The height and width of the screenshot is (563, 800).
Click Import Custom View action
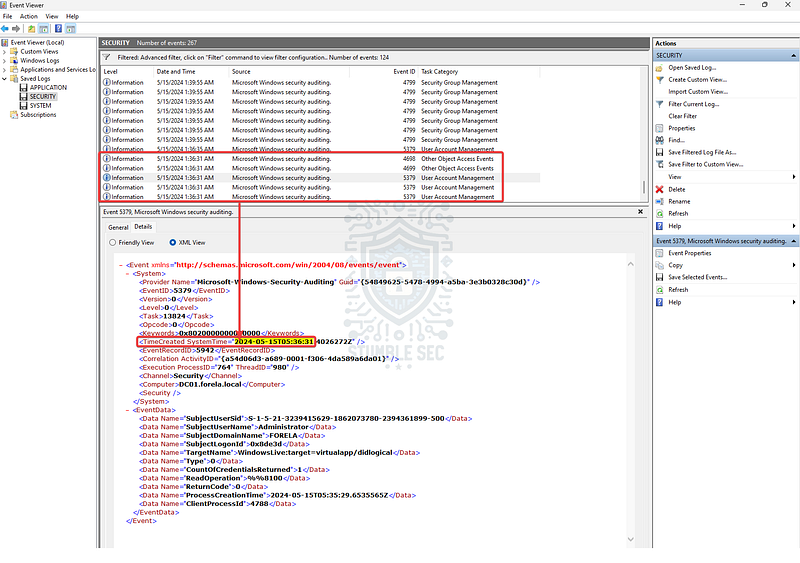698,92
